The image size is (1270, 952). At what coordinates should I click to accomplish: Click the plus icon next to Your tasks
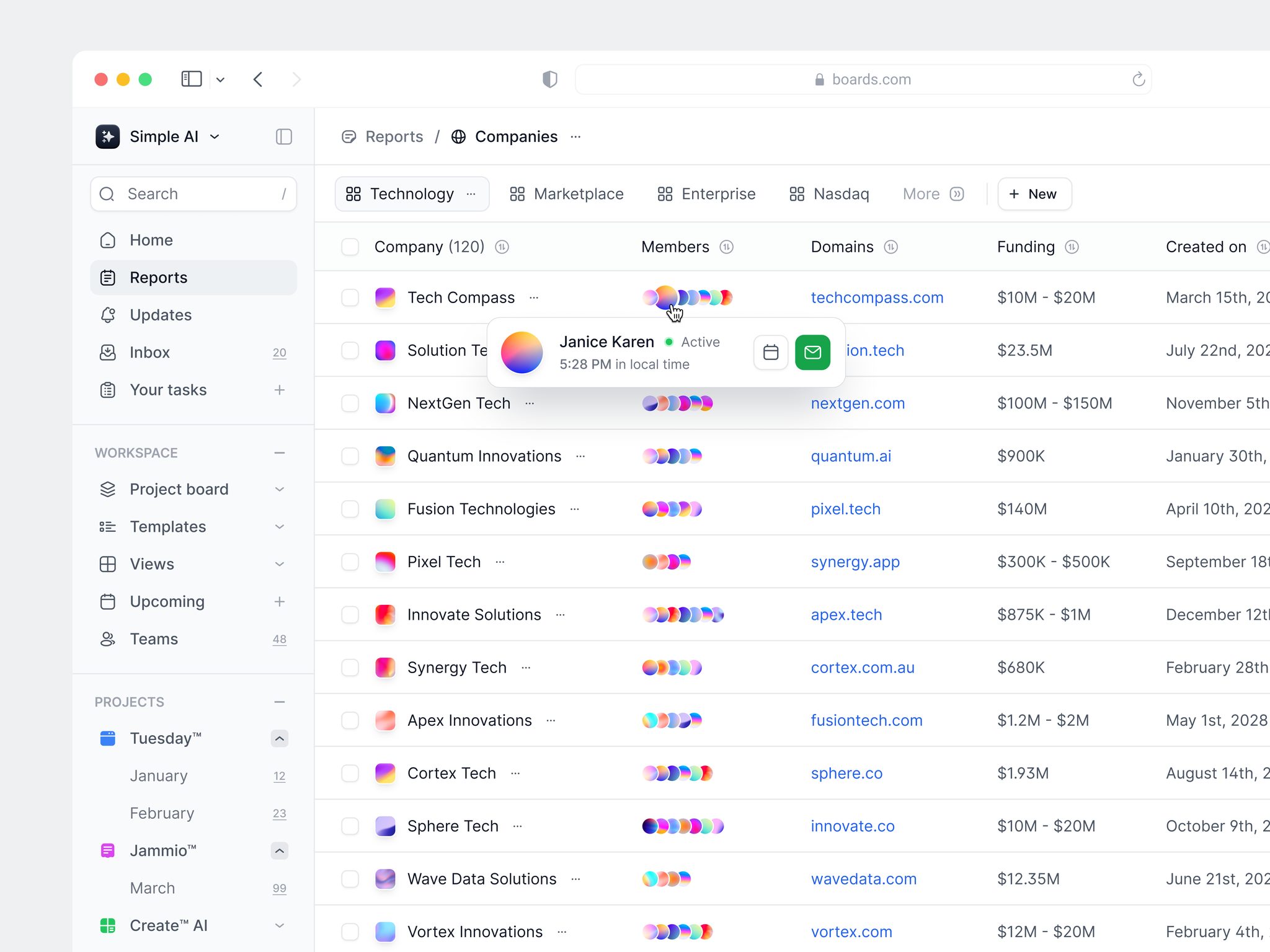(x=280, y=390)
